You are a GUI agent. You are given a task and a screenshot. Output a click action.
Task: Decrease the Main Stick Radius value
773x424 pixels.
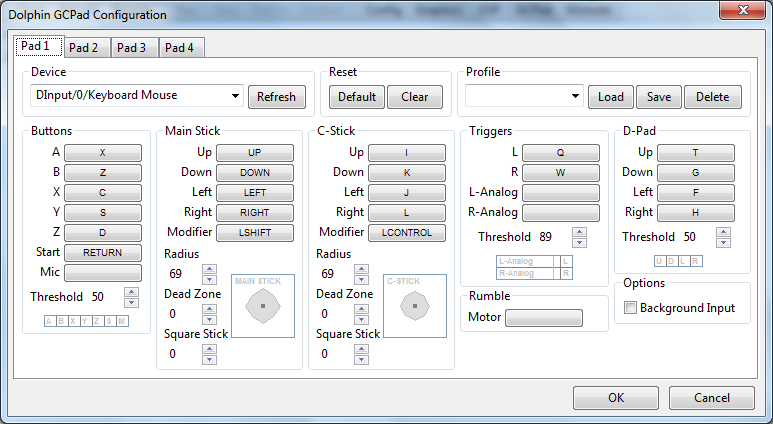coord(210,280)
